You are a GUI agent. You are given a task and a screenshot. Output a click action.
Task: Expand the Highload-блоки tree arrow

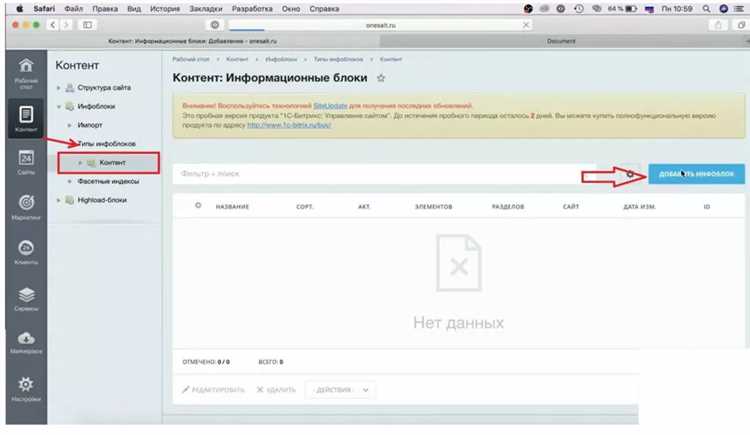[x=59, y=201]
